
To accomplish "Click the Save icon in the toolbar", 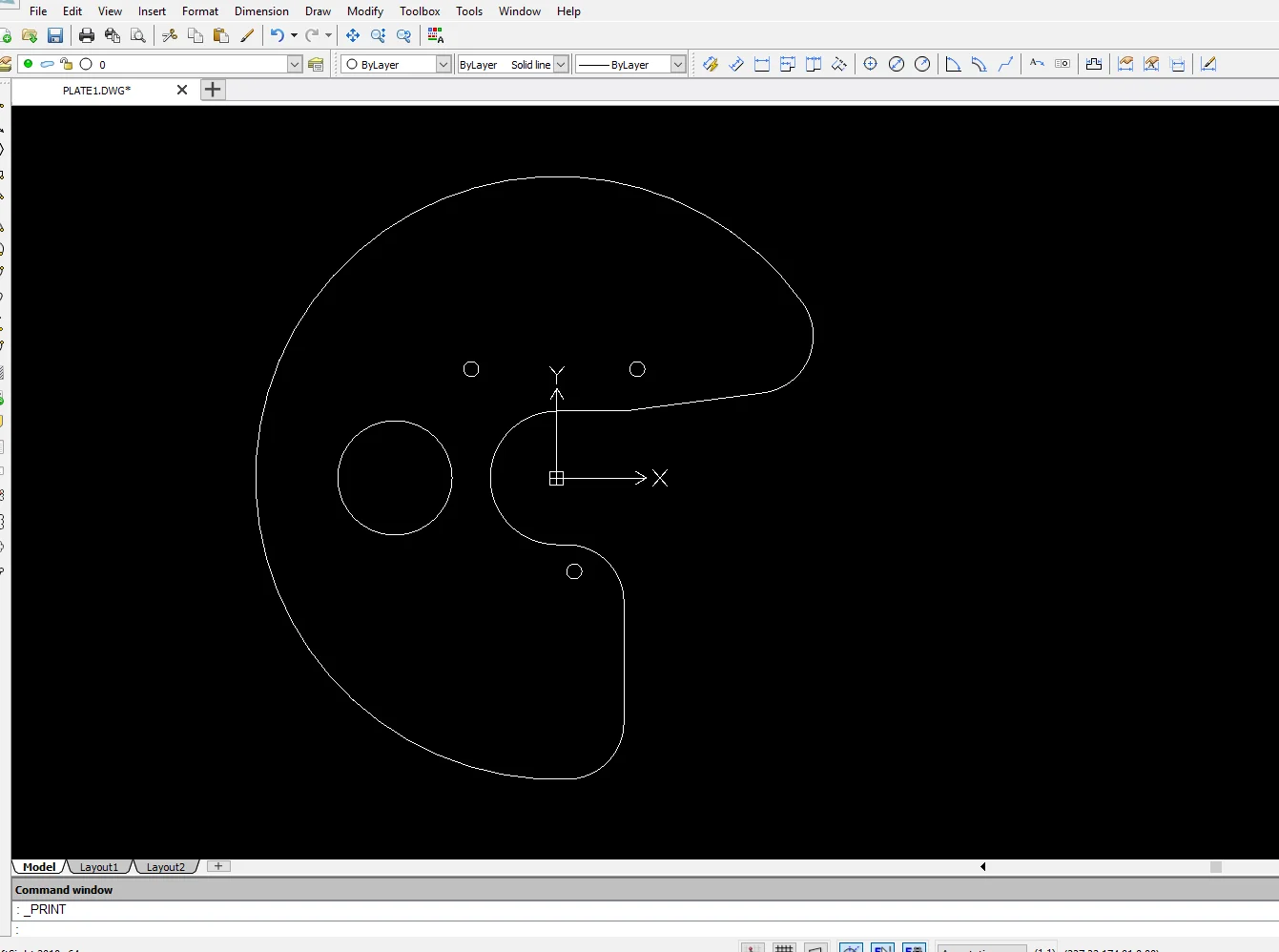I will point(55,35).
